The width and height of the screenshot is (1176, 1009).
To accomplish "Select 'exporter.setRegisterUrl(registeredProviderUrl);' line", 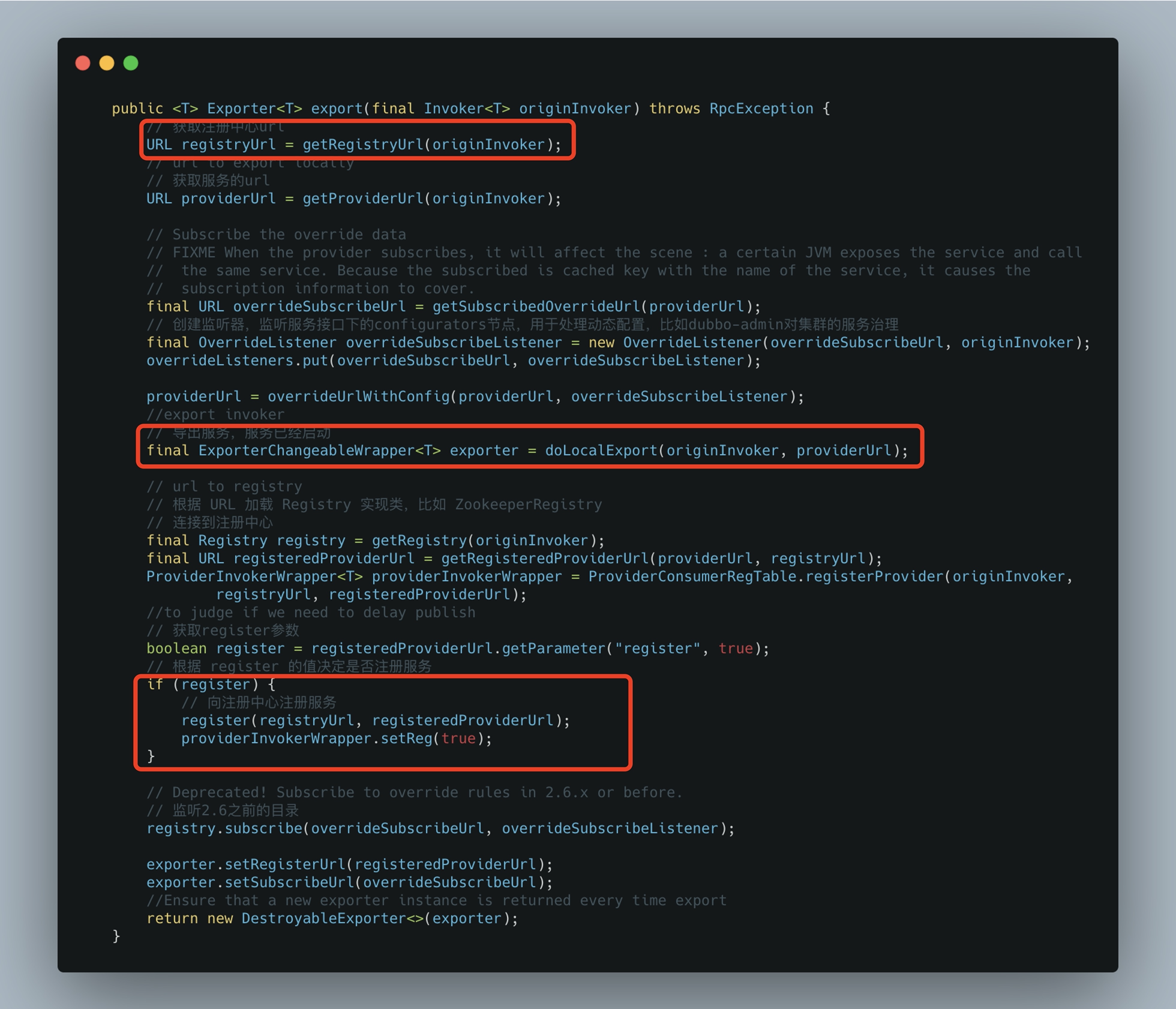I will pyautogui.click(x=350, y=864).
